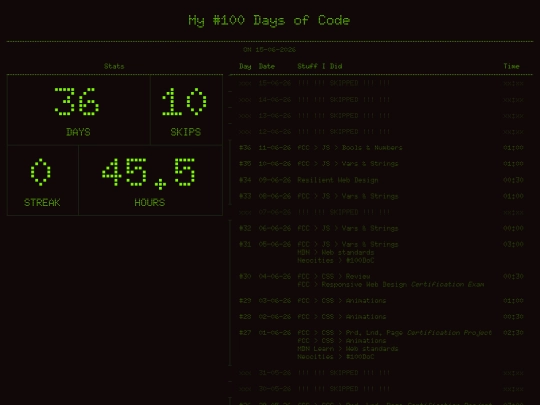The height and width of the screenshot is (405, 540).
Task: Click the 01:00 time for day #29
Action: [x=513, y=301]
